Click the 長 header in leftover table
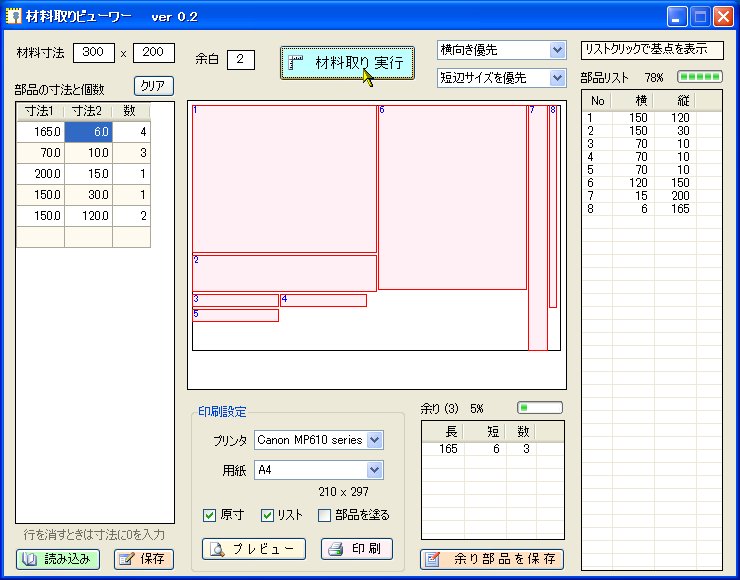This screenshot has height=580, width=740. (444, 431)
